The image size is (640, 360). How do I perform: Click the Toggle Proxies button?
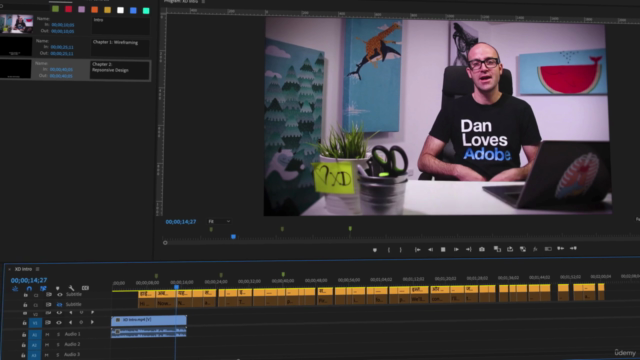[x=522, y=249]
